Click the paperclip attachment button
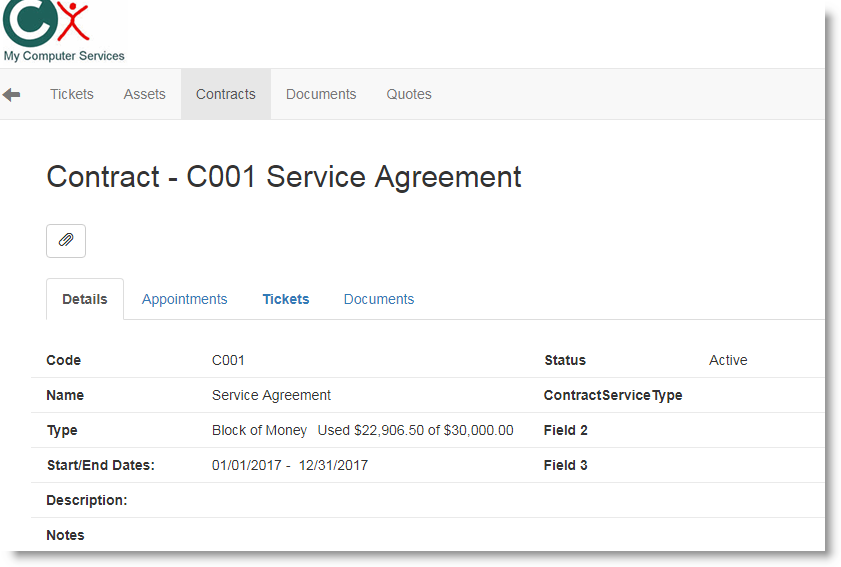 [x=66, y=240]
